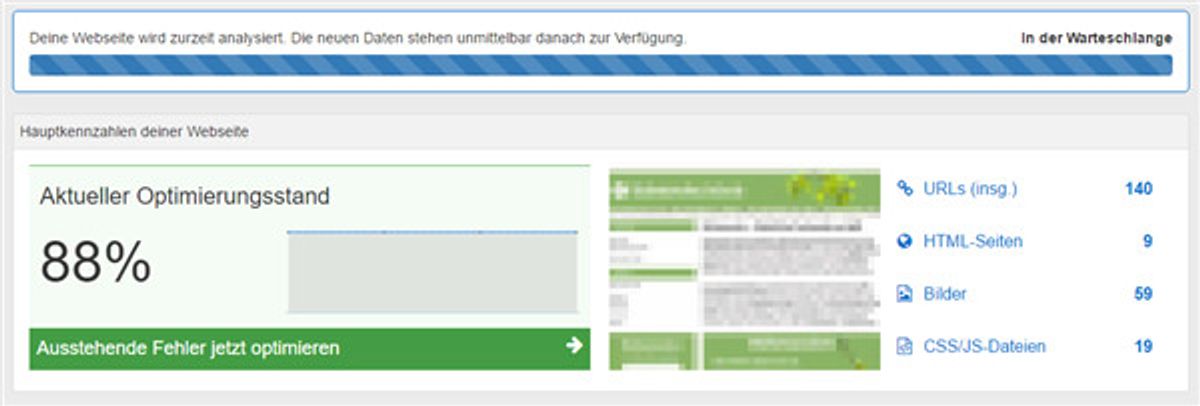Click the picture icon beside Bilder
Viewport: 1200px width, 406px height.
coord(905,294)
